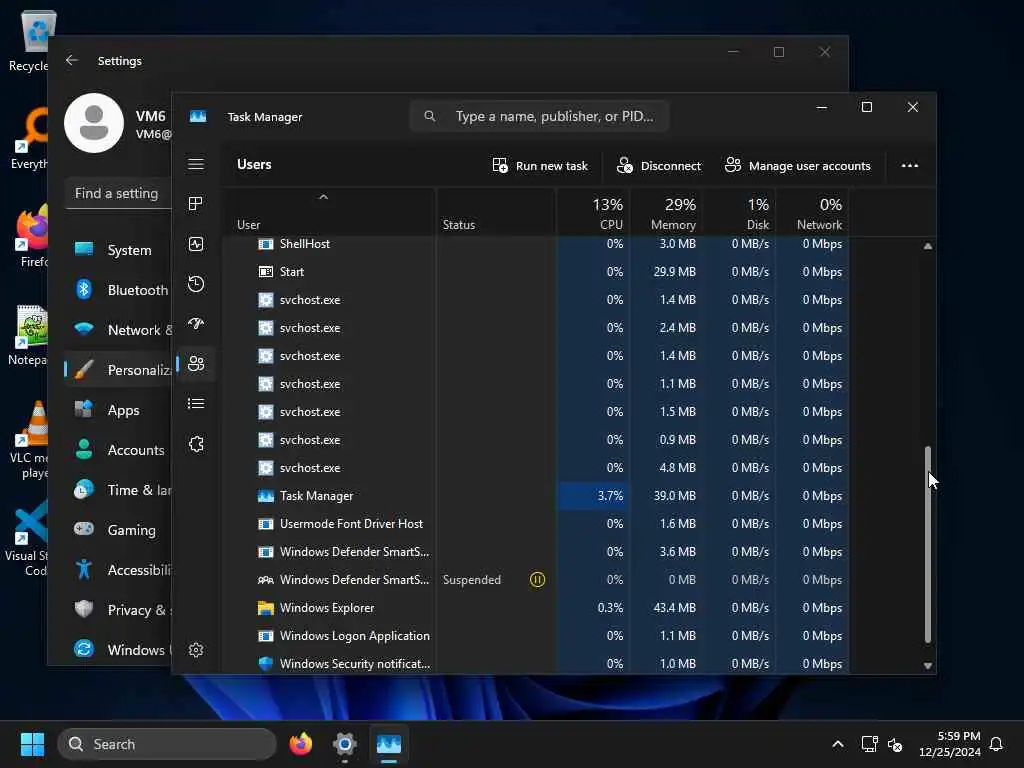Open System category in Settings window
This screenshot has height=768, width=1024.
click(120, 250)
